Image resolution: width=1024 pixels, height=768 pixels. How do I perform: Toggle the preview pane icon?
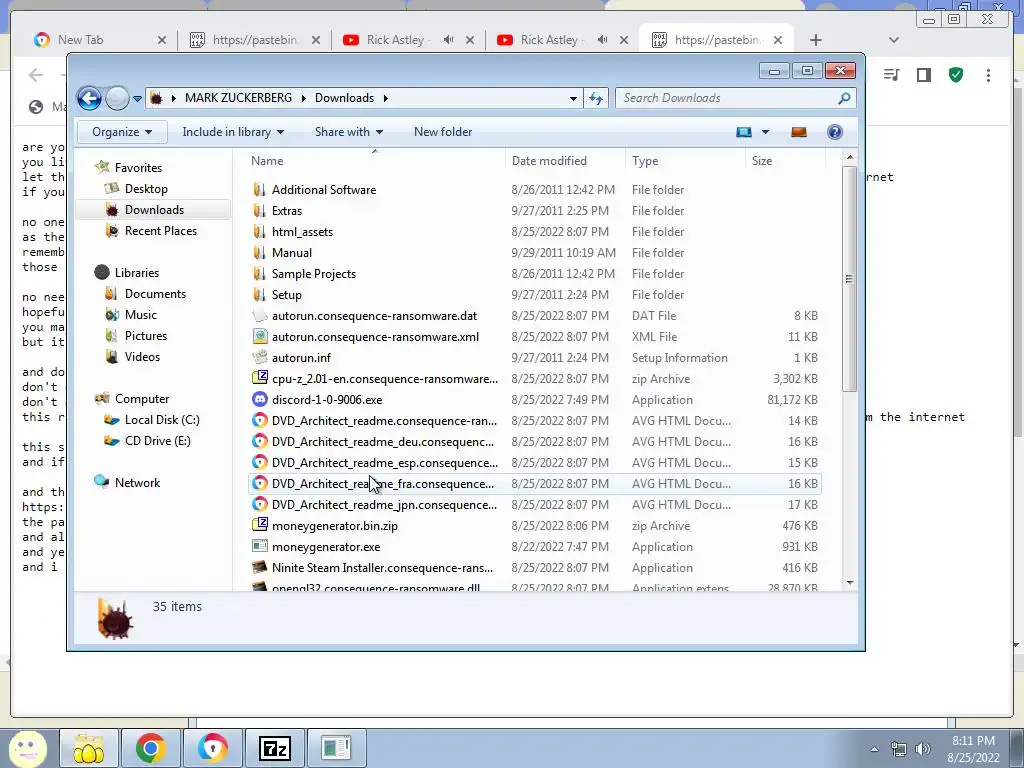coord(799,132)
